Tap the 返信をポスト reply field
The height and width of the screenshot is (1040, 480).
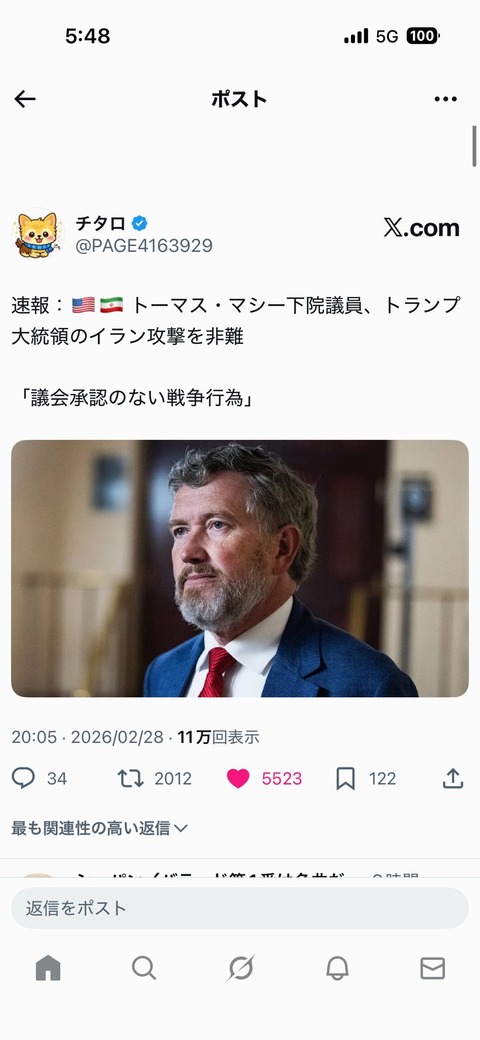(240, 908)
